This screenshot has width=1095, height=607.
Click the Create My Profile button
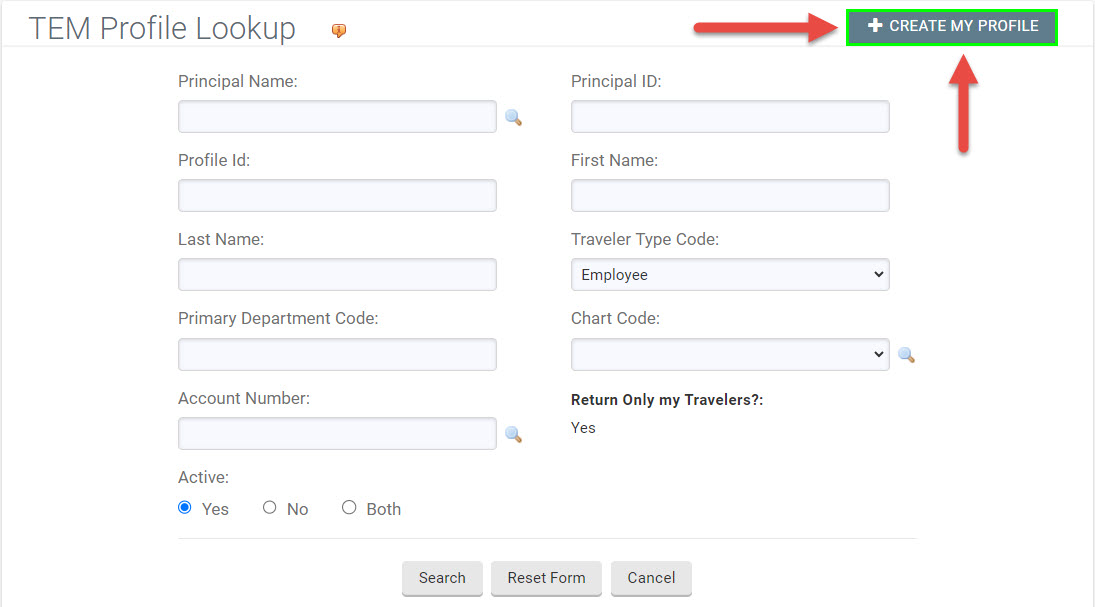(x=952, y=27)
